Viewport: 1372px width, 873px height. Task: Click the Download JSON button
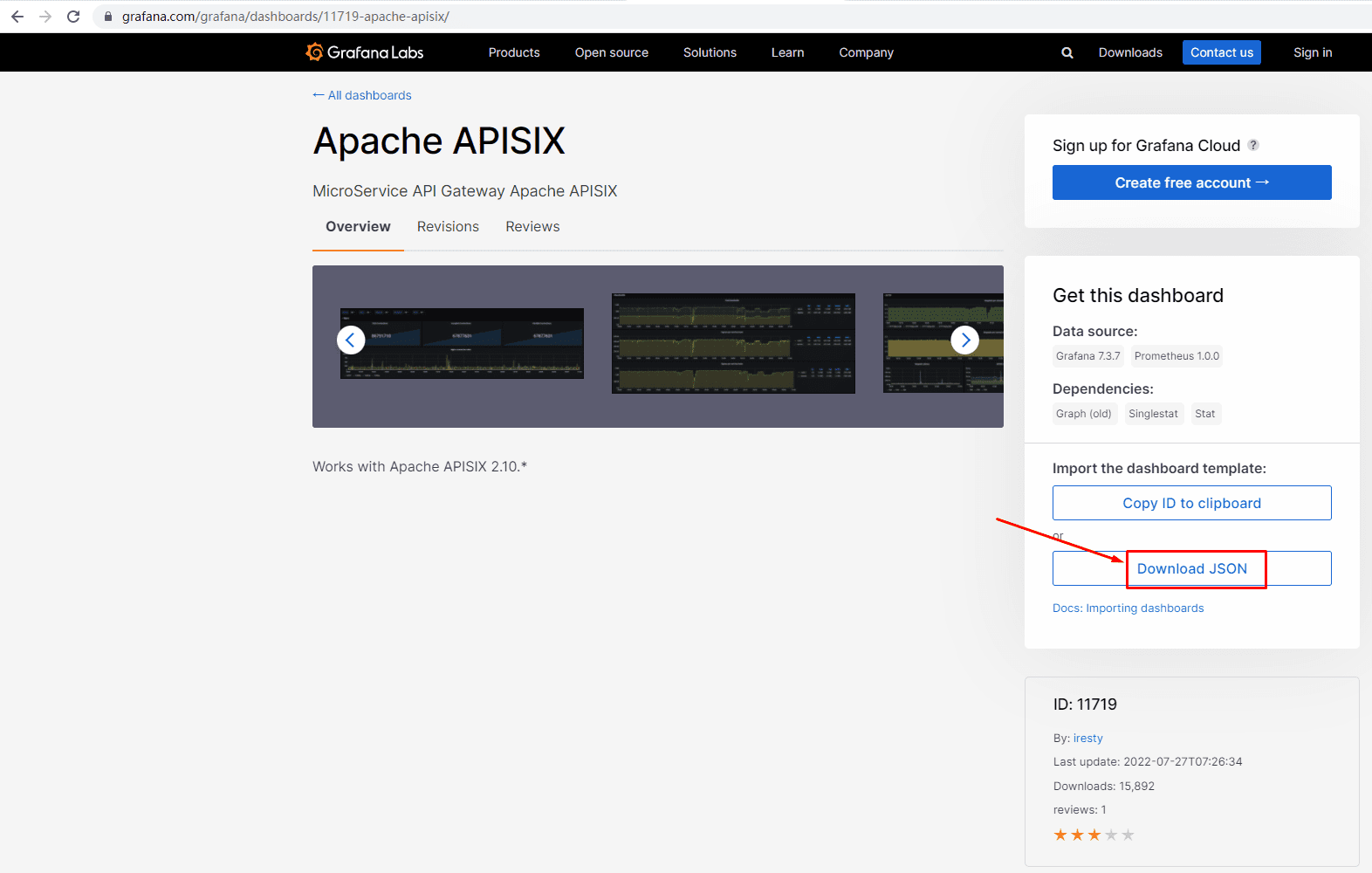(1192, 568)
